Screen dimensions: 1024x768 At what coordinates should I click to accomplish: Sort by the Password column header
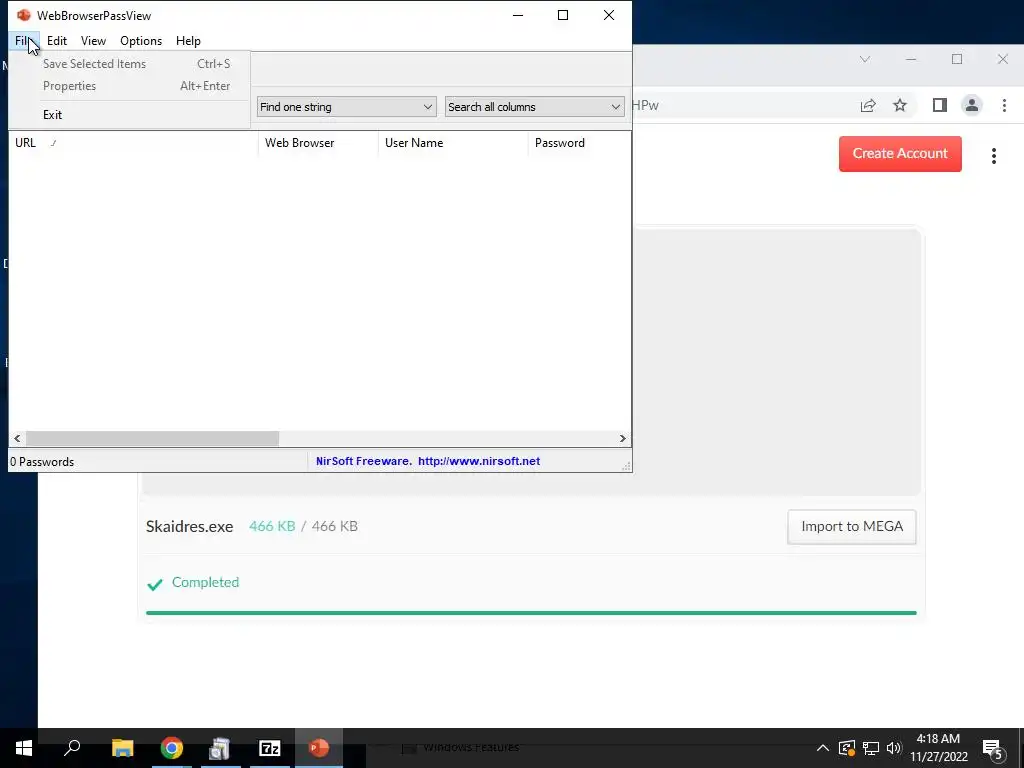tap(579, 142)
